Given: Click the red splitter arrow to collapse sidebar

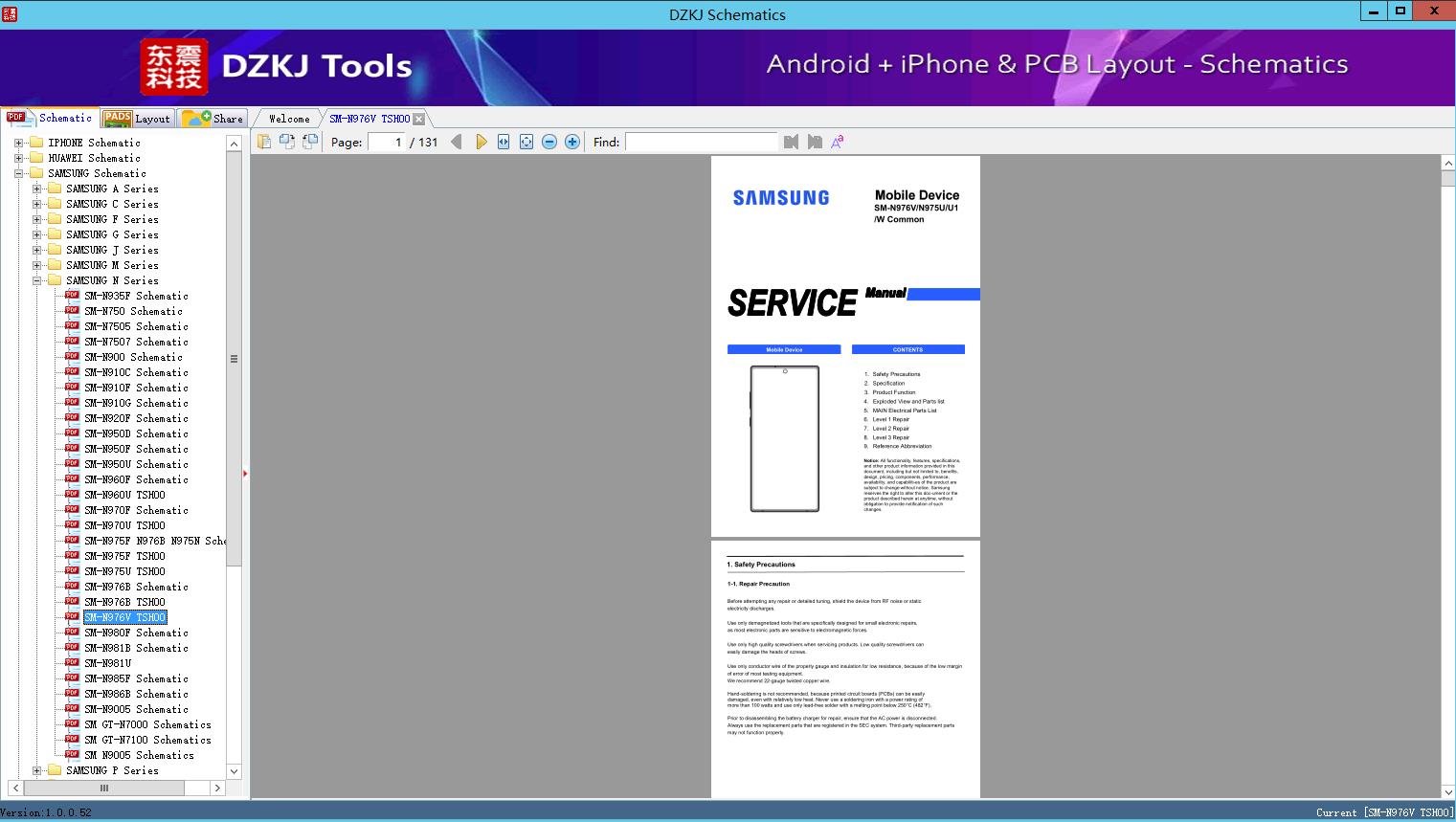Looking at the screenshot, I should (x=245, y=473).
